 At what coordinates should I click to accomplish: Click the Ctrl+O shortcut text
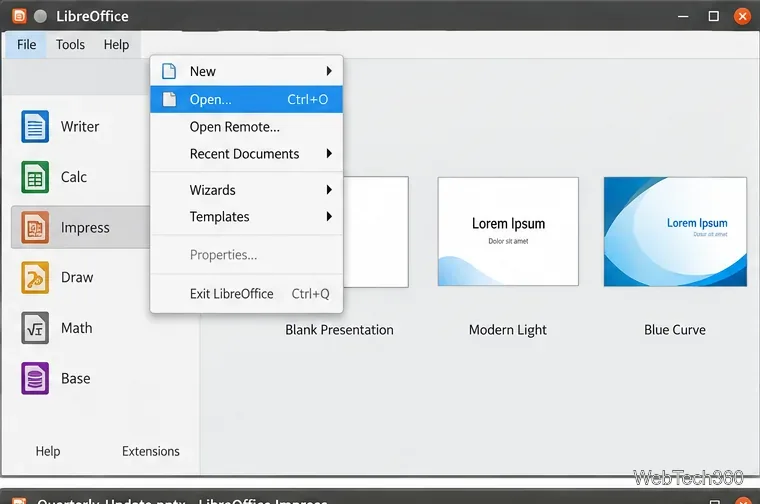[x=308, y=99]
